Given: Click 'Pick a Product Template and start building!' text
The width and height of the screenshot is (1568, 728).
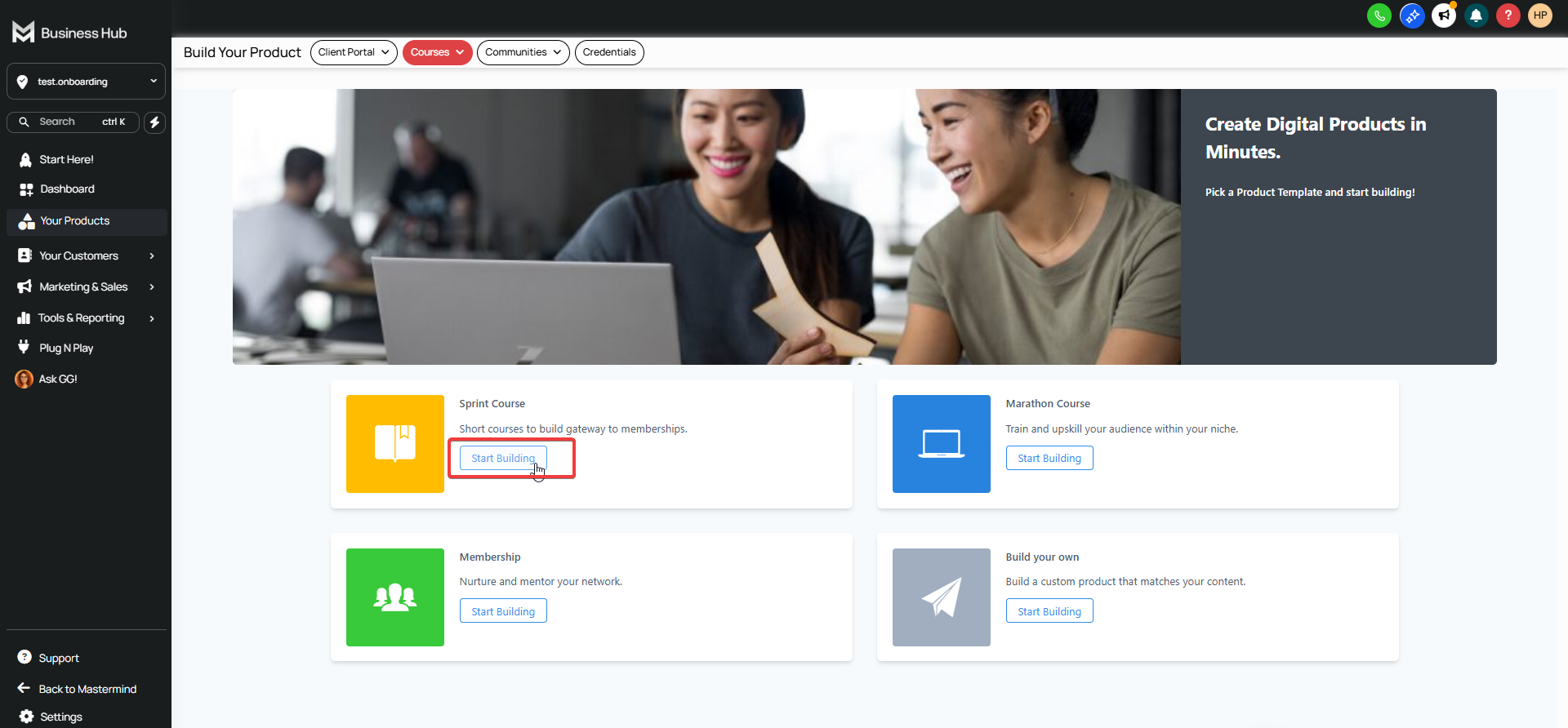Looking at the screenshot, I should pyautogui.click(x=1310, y=193).
